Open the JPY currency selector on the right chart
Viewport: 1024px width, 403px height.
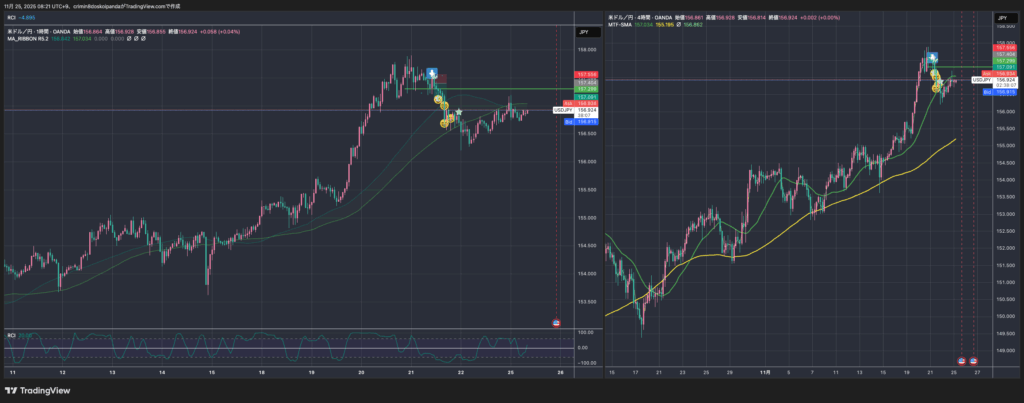click(1001, 19)
